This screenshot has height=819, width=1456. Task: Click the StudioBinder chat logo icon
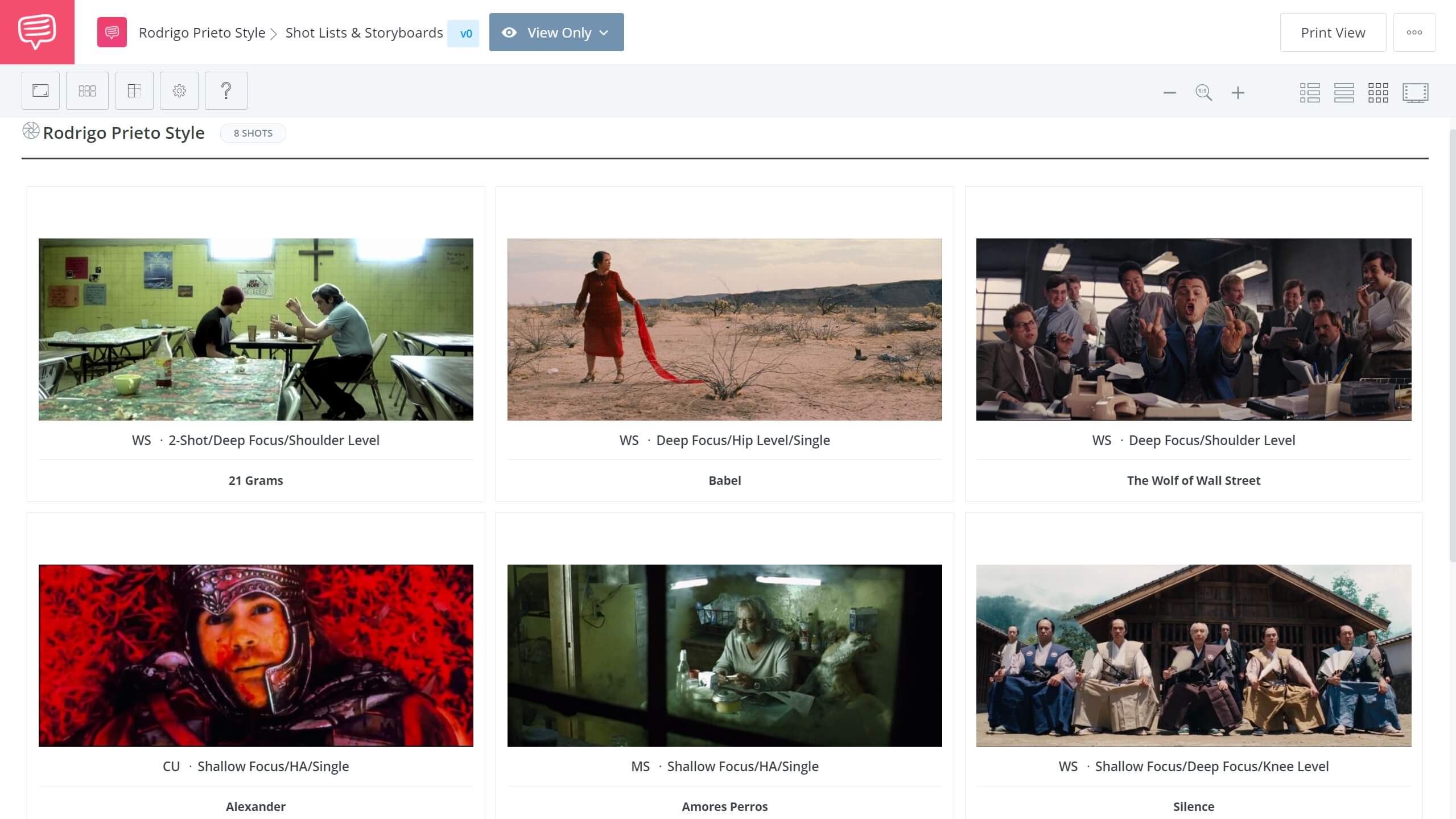pyautogui.click(x=37, y=32)
